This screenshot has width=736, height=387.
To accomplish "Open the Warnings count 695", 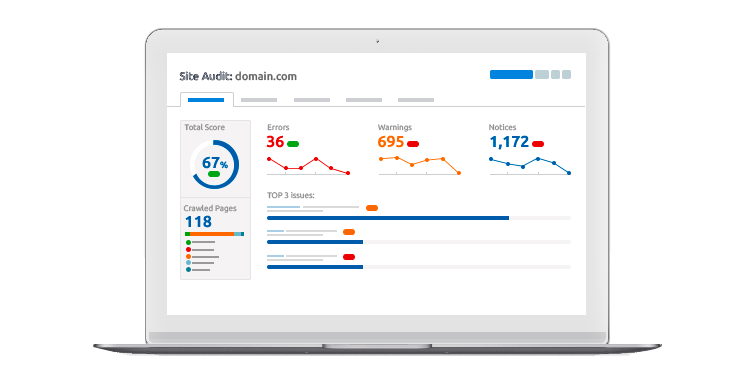I will [x=391, y=142].
